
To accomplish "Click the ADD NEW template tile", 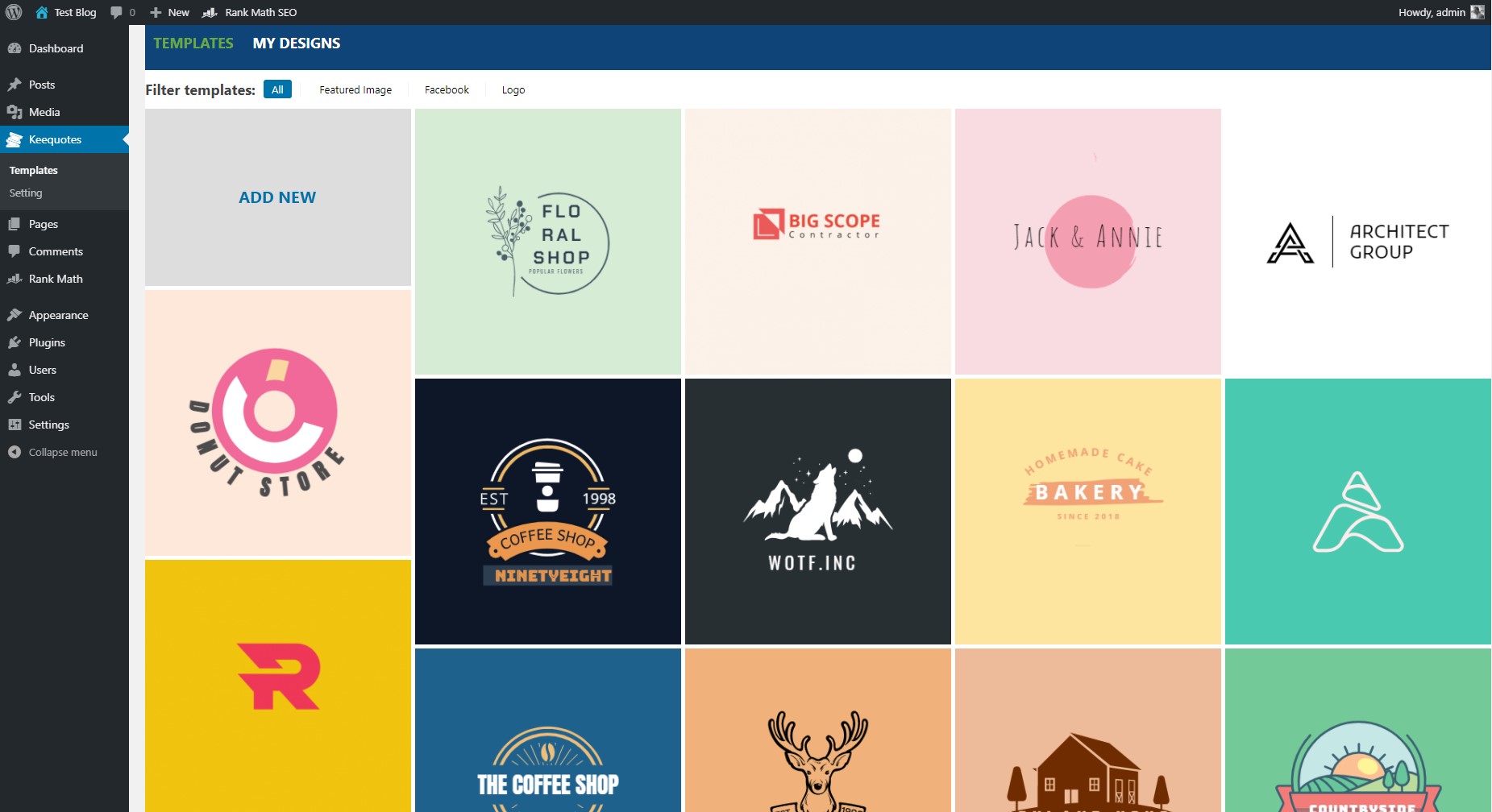I will pyautogui.click(x=278, y=197).
